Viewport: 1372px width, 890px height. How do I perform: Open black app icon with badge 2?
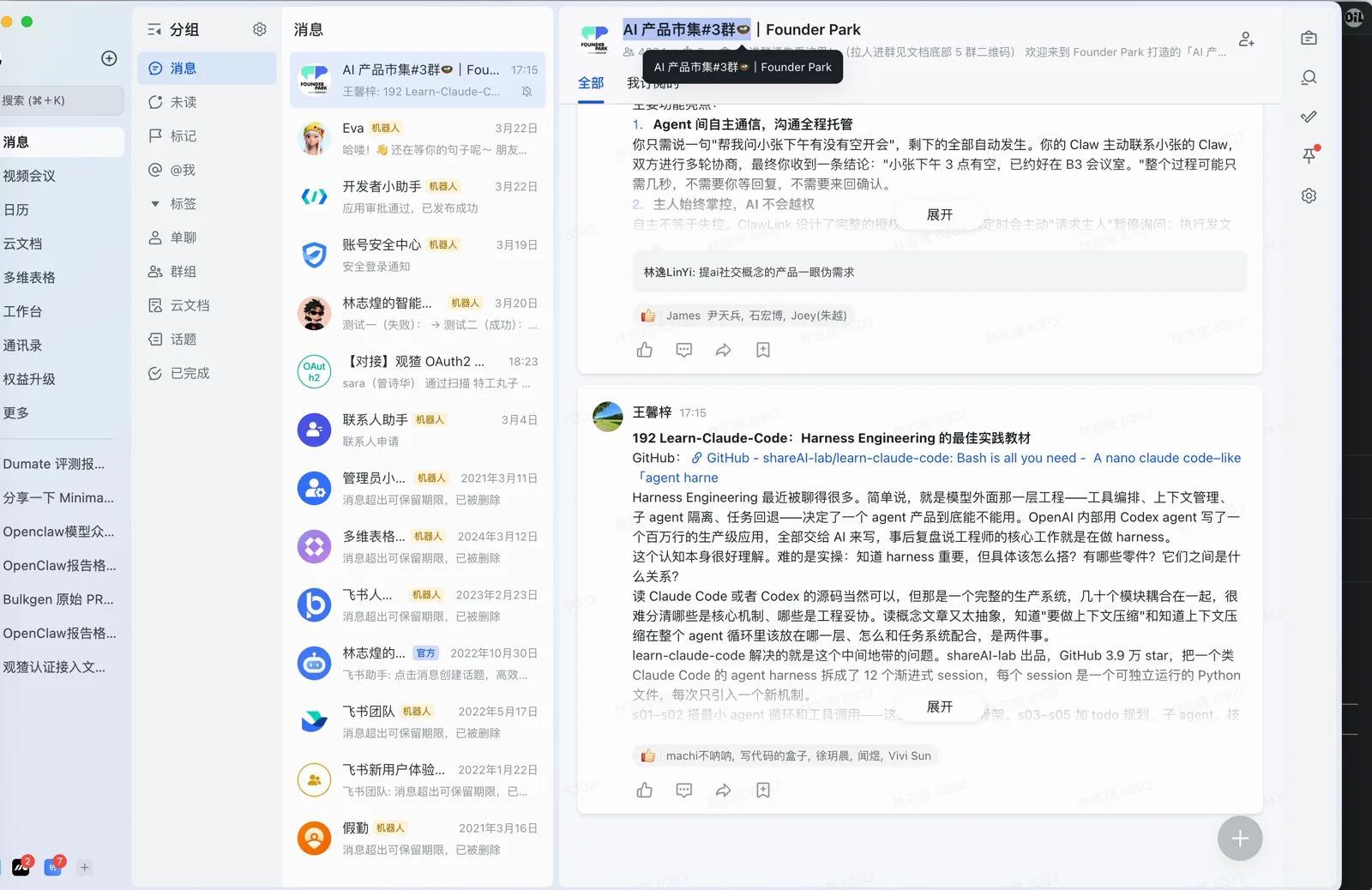pyautogui.click(x=21, y=867)
